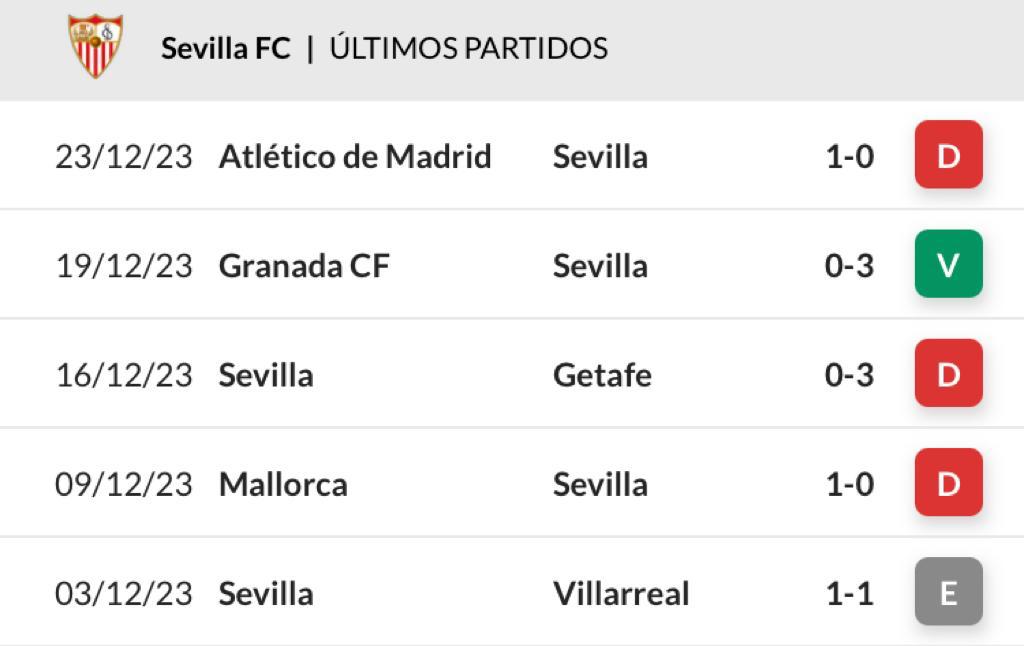The image size is (1024, 646).
Task: Click the date 09/12/23
Action: tap(124, 485)
